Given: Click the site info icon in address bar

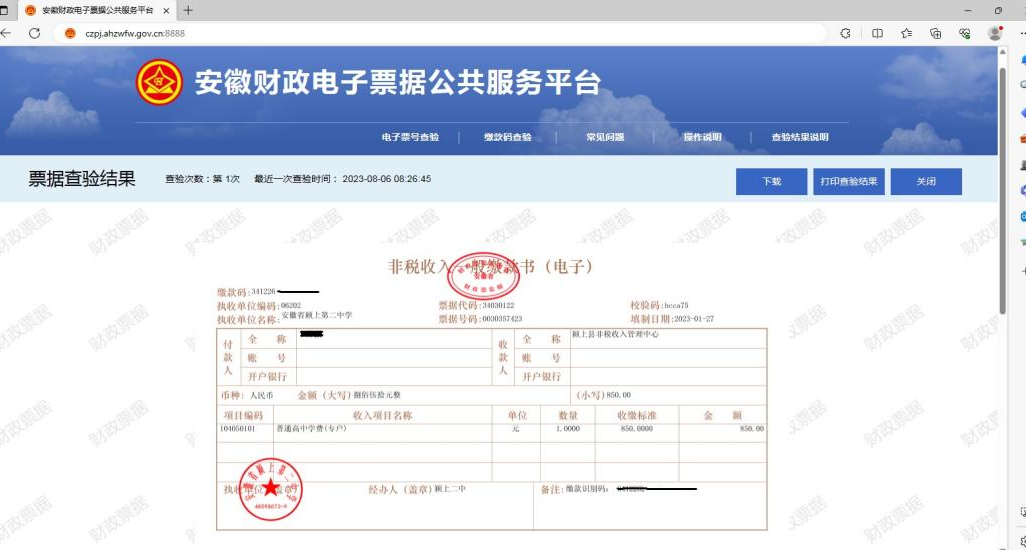Looking at the screenshot, I should pyautogui.click(x=70, y=33).
